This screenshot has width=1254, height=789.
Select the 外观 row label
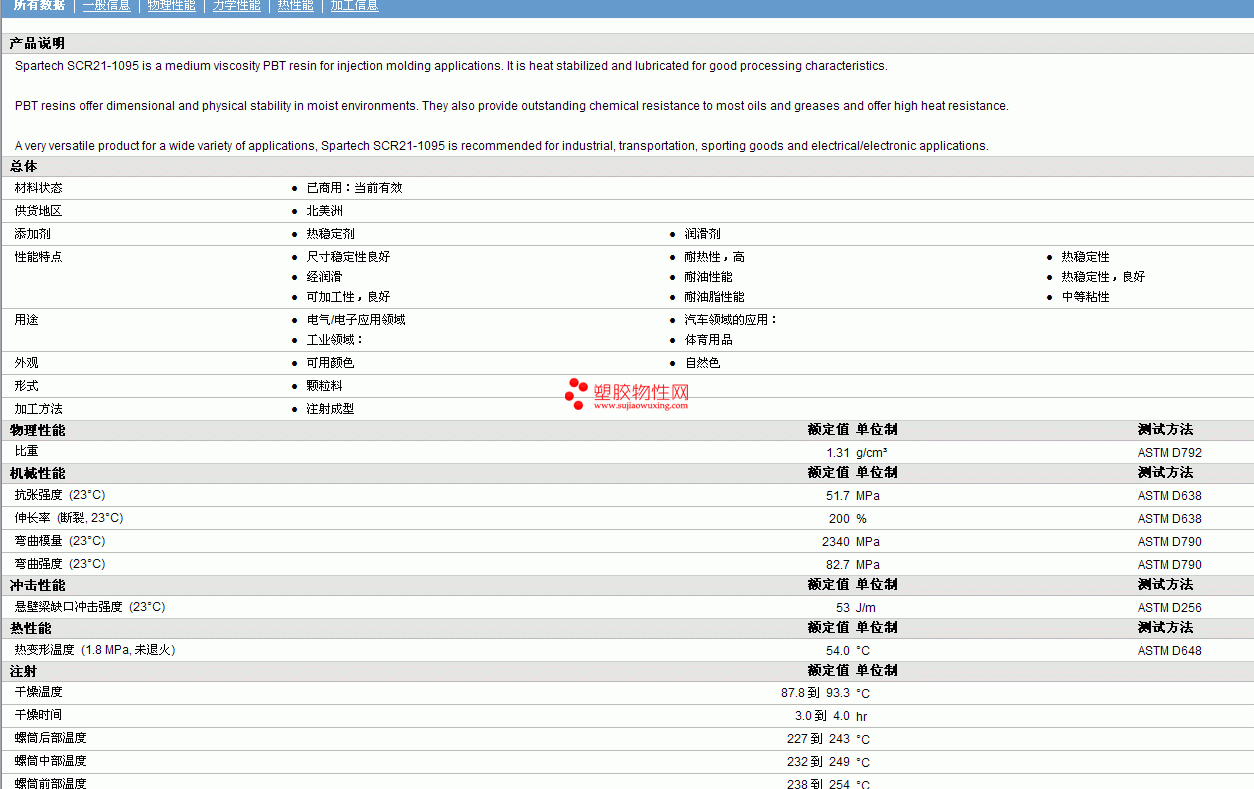(26, 363)
